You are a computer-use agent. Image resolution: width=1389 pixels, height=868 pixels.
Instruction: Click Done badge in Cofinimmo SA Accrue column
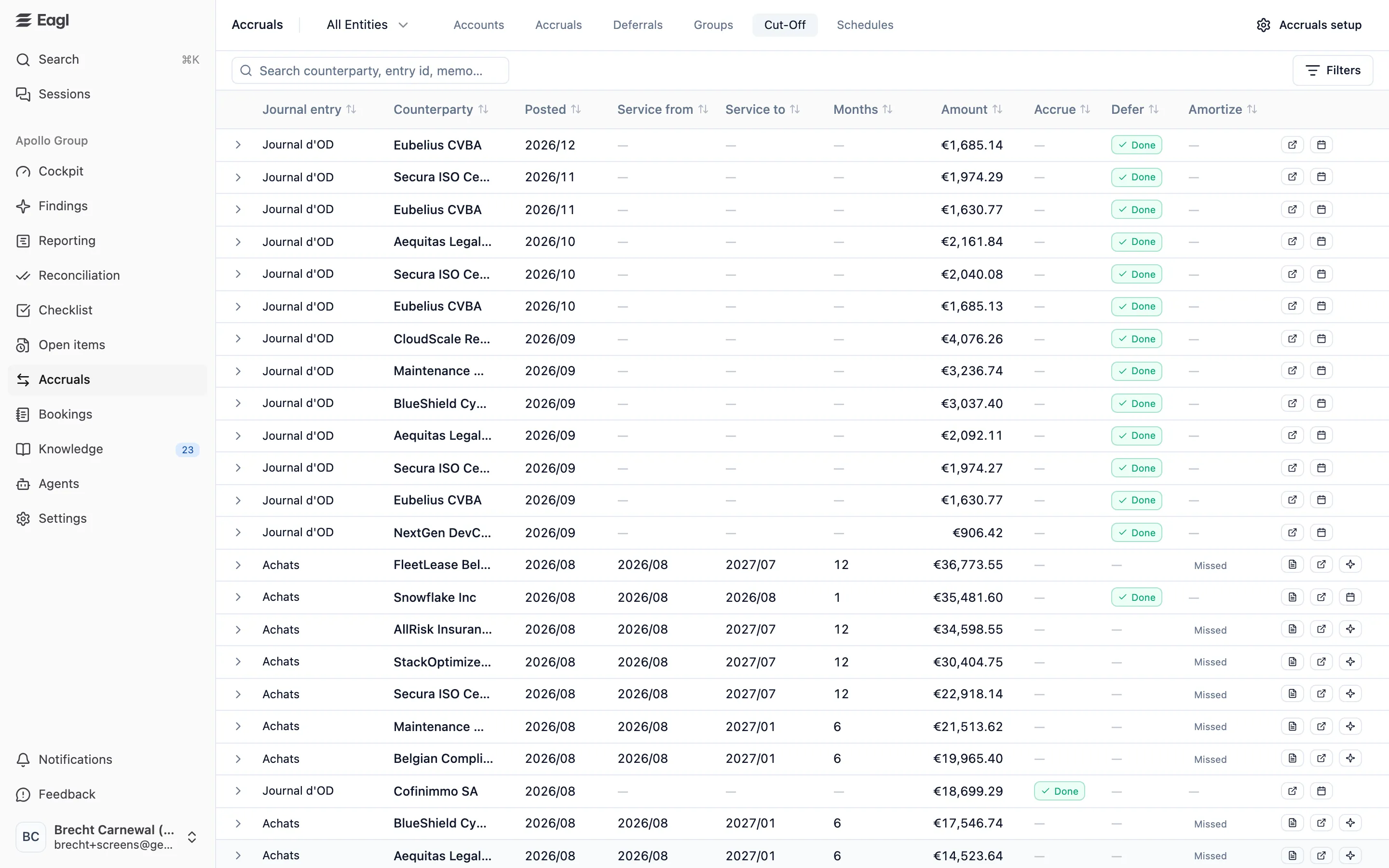(1059, 791)
